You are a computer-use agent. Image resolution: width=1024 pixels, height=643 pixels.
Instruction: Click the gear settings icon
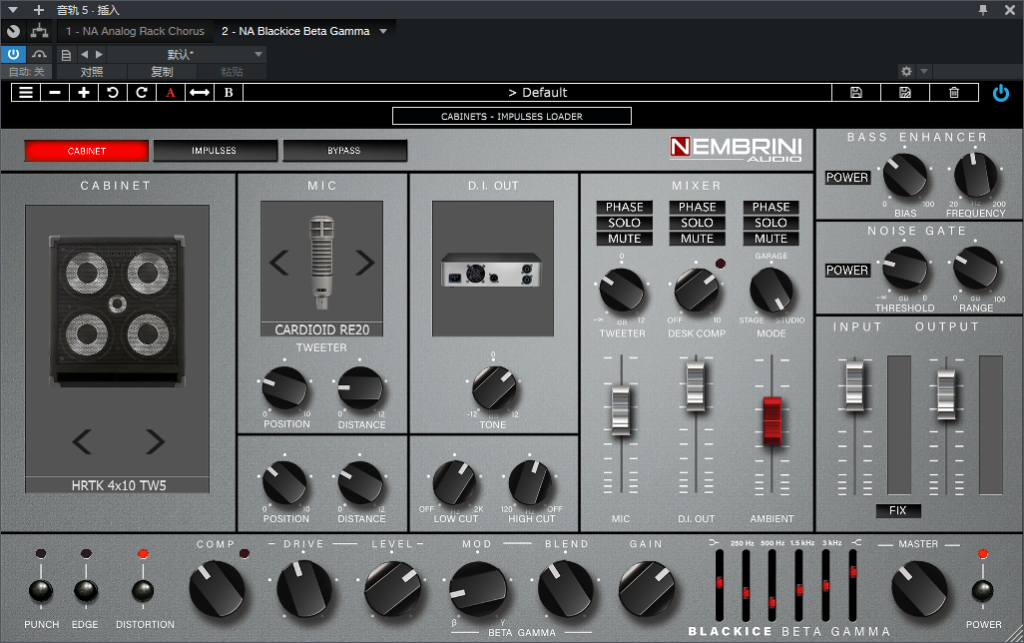[x=906, y=71]
